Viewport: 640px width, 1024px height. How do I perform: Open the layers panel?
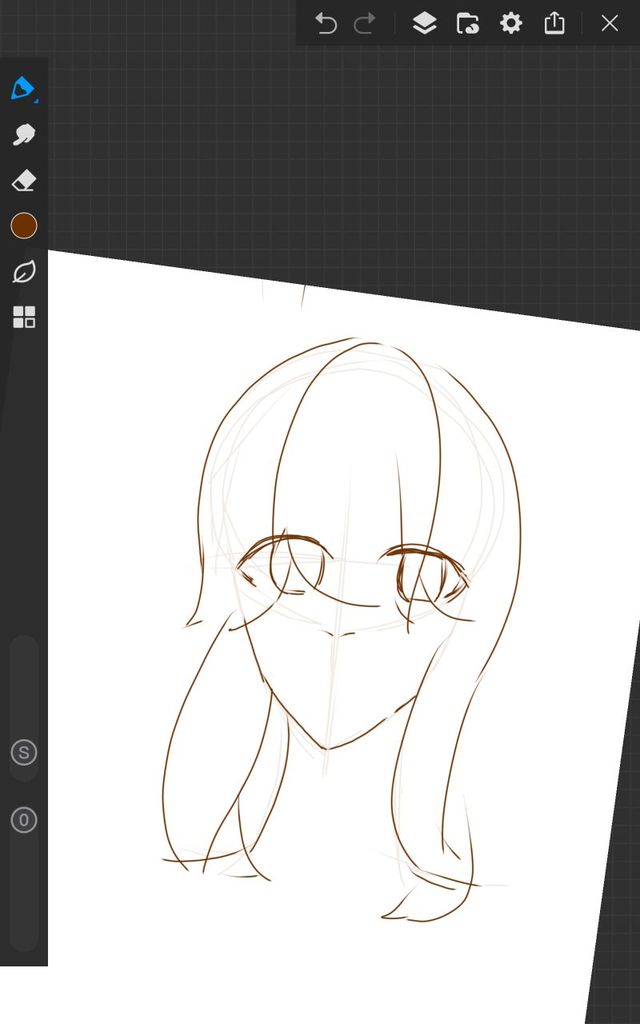(424, 23)
